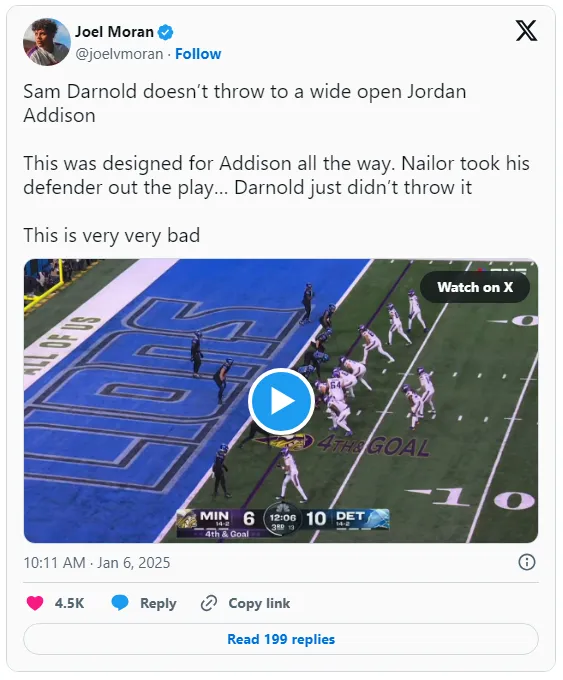This screenshot has width=563, height=680.
Task: Follow @joelvmoran
Action: pyautogui.click(x=198, y=54)
